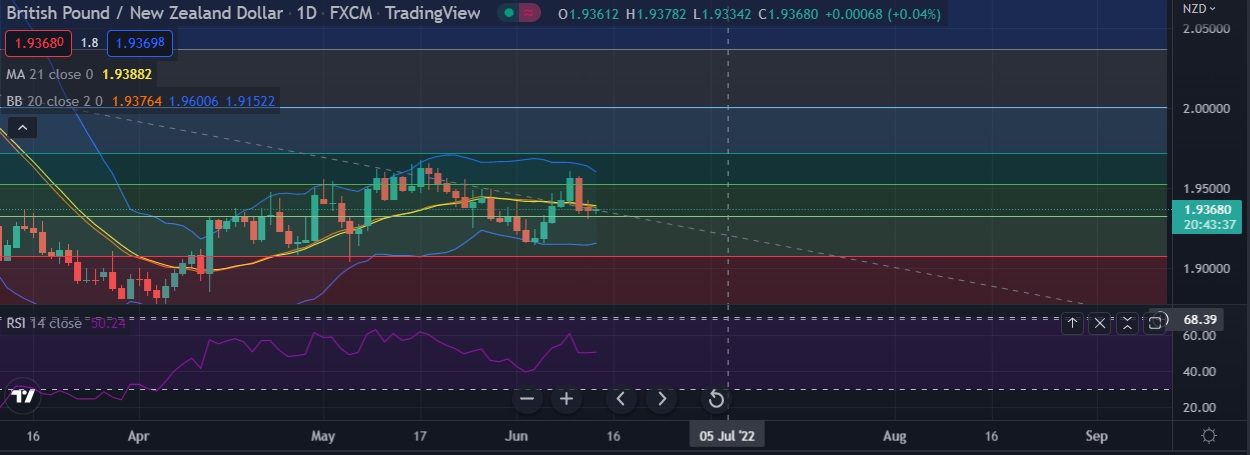Open the NZD currency dropdown
This screenshot has height=455, width=1250.
tap(1199, 8)
